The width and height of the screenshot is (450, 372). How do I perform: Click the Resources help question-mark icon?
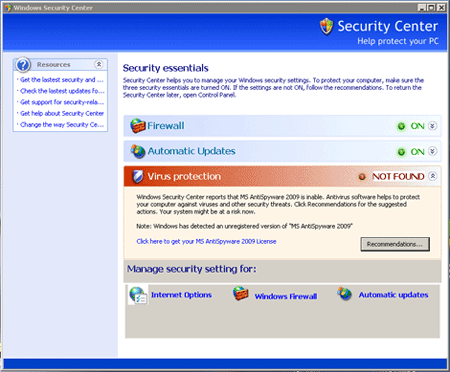tap(23, 65)
